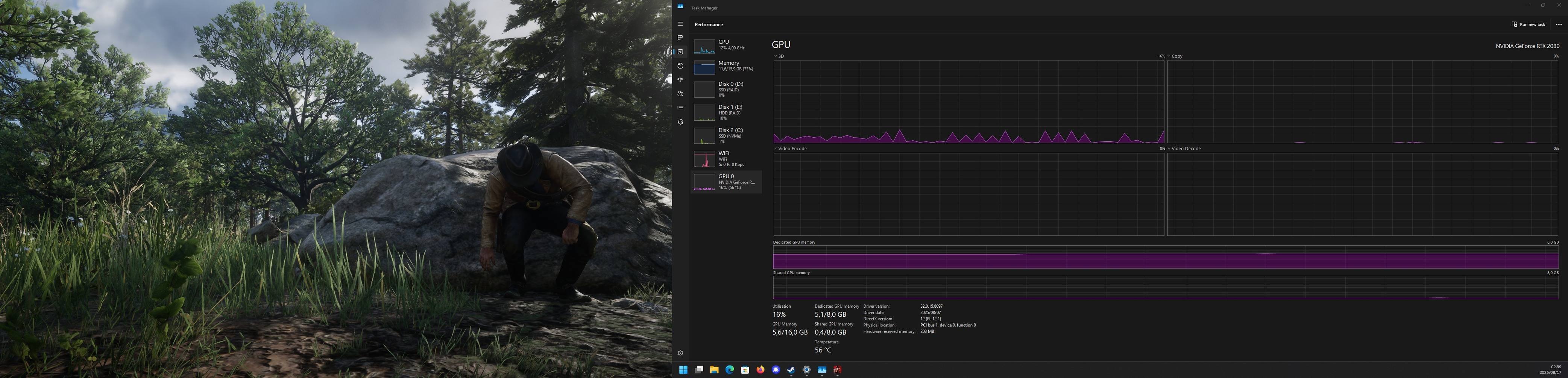Switch to Red Dead Redemption 2 taskbar icon

tap(838, 369)
